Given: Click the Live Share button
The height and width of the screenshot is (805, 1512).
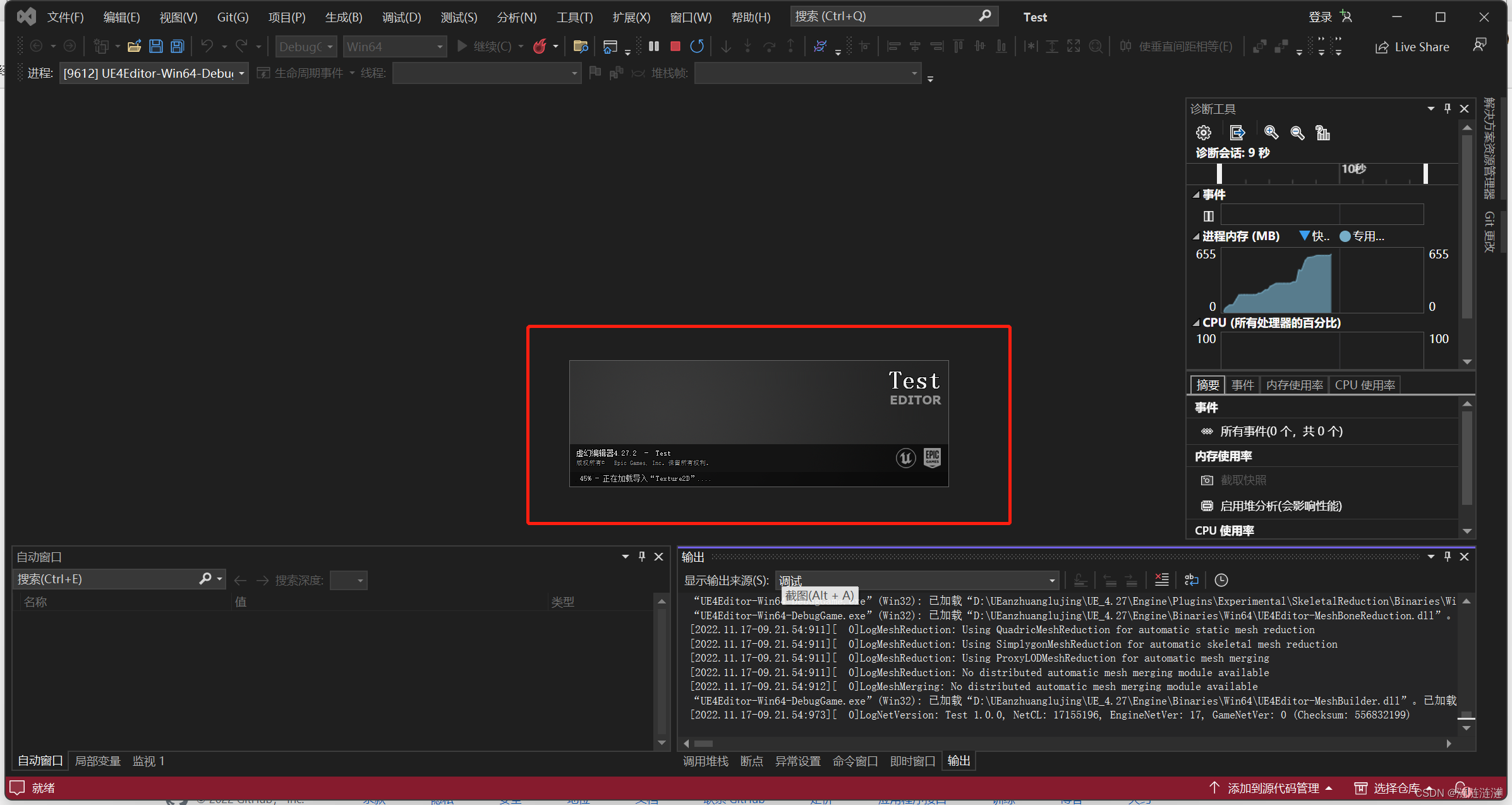Looking at the screenshot, I should [1413, 47].
